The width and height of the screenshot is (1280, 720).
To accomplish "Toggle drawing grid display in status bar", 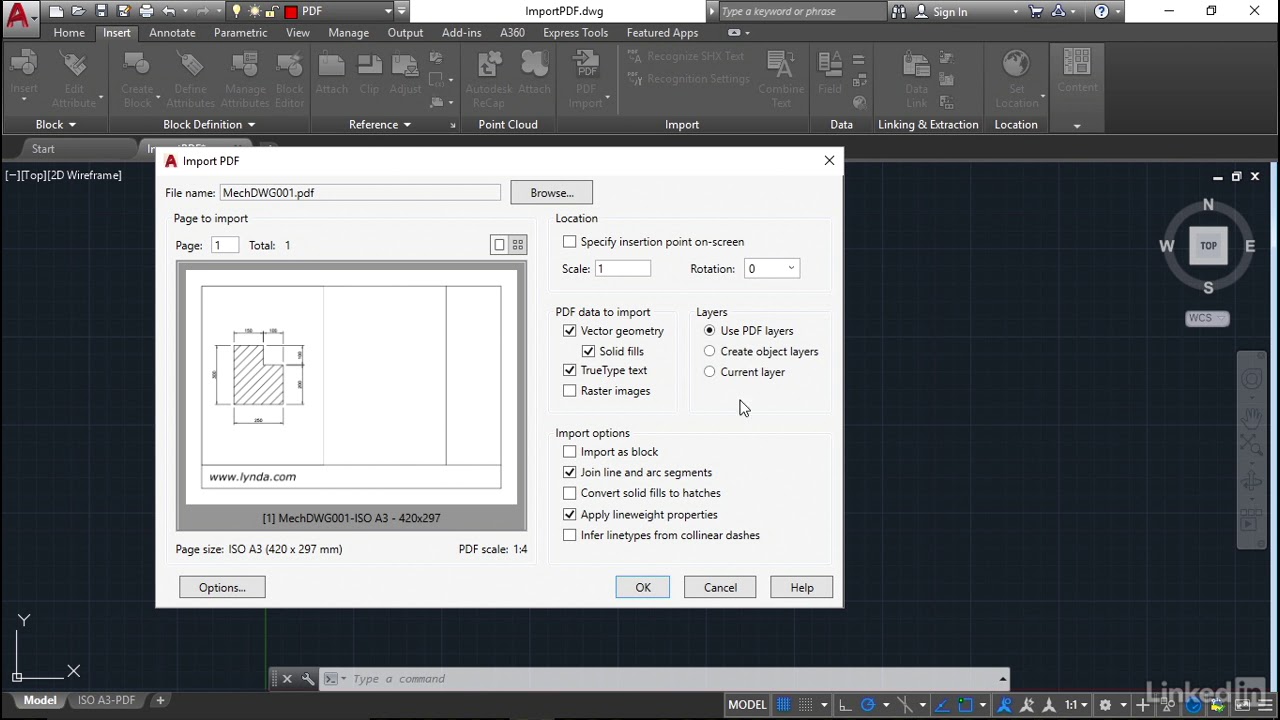I will 784,705.
